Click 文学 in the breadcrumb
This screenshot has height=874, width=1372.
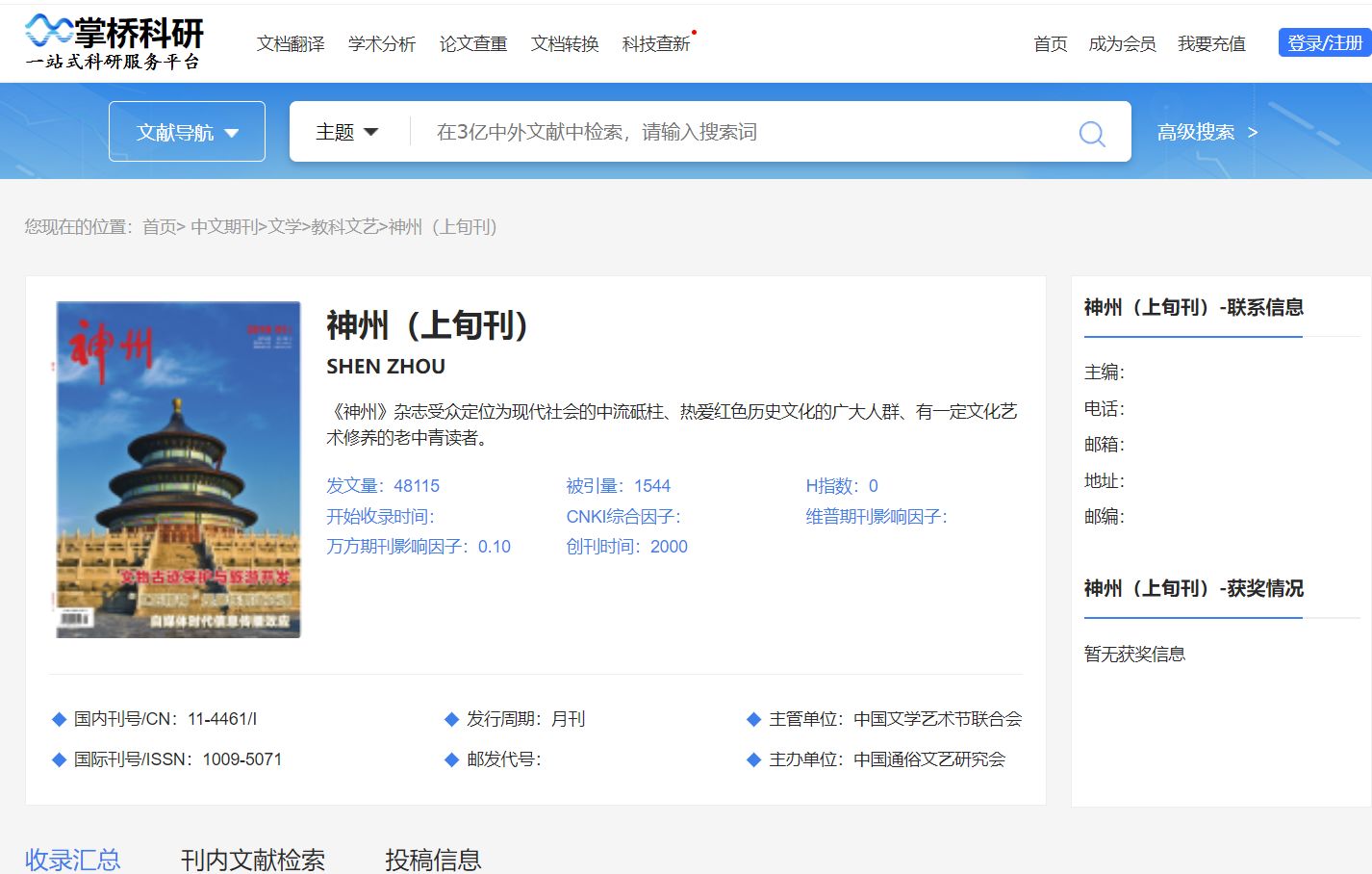(x=285, y=227)
